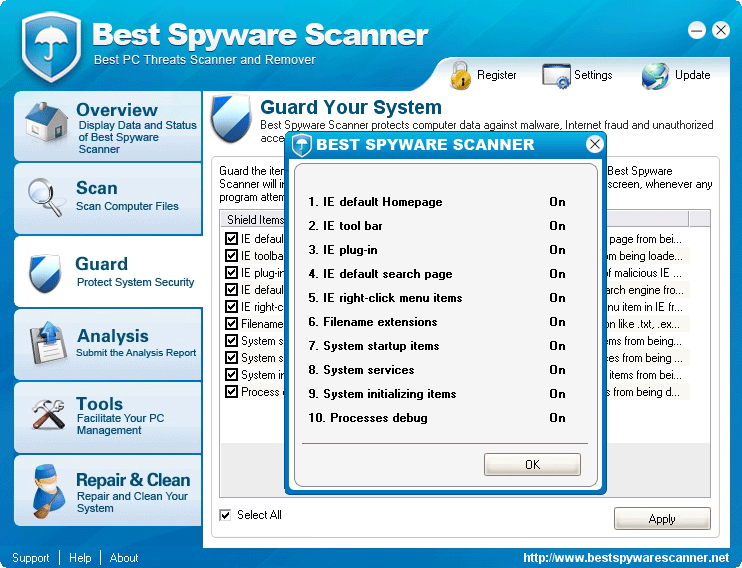This screenshot has height=568, width=742.
Task: Click the large shield beside Guard Your System
Action: 231,118
